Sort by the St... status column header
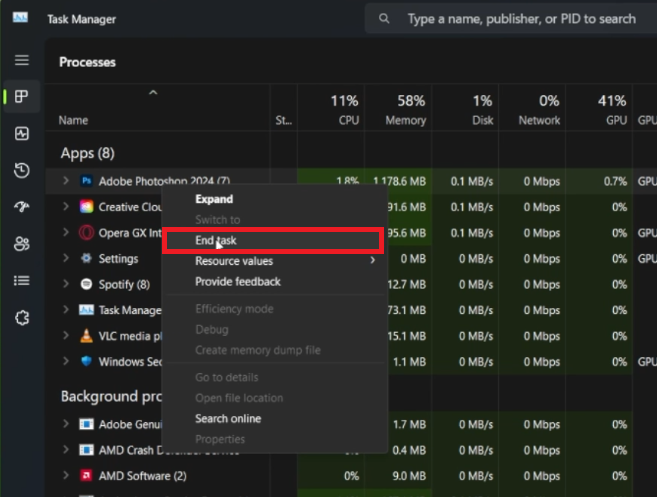Viewport: 657px width, 497px height. pyautogui.click(x=284, y=108)
